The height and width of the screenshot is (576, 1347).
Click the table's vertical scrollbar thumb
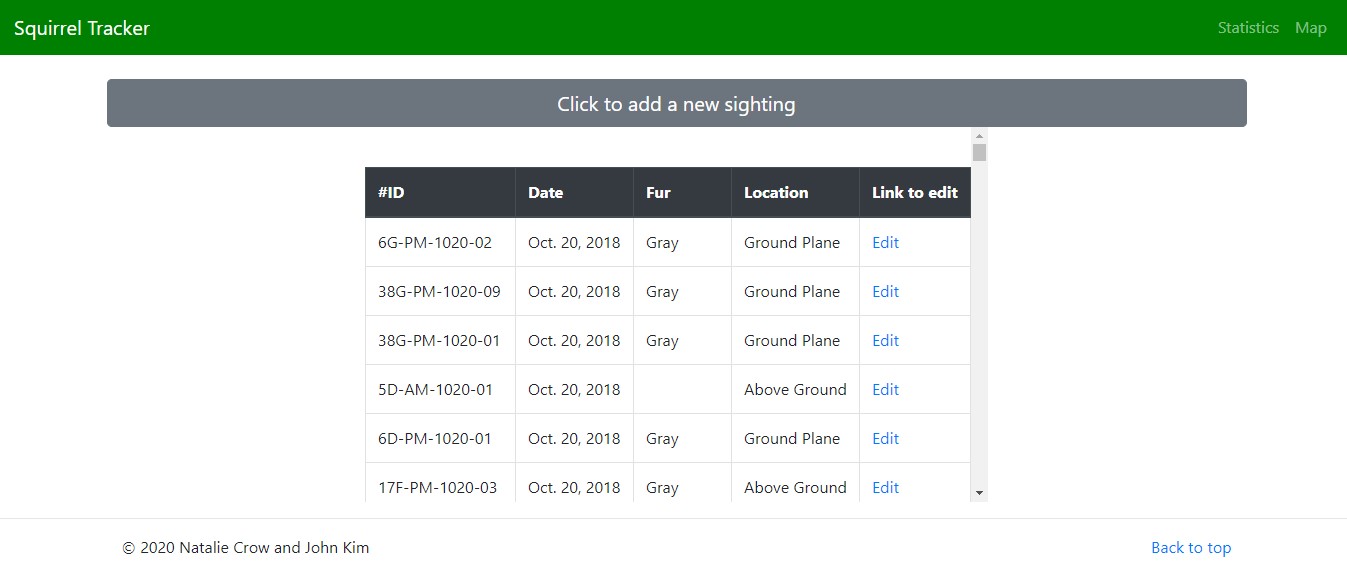coord(979,152)
